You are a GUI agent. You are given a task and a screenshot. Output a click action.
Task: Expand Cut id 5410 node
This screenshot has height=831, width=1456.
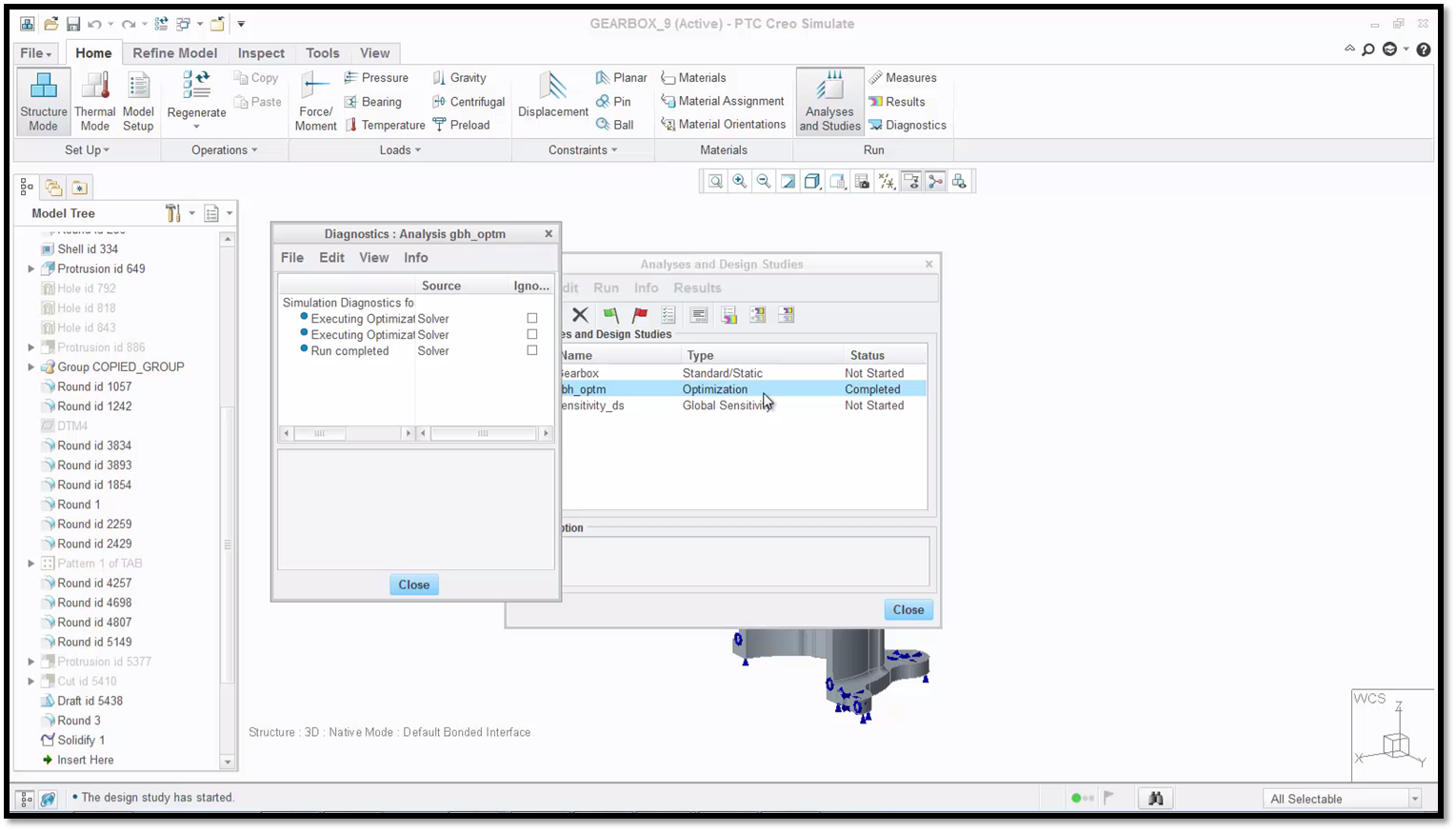(31, 682)
